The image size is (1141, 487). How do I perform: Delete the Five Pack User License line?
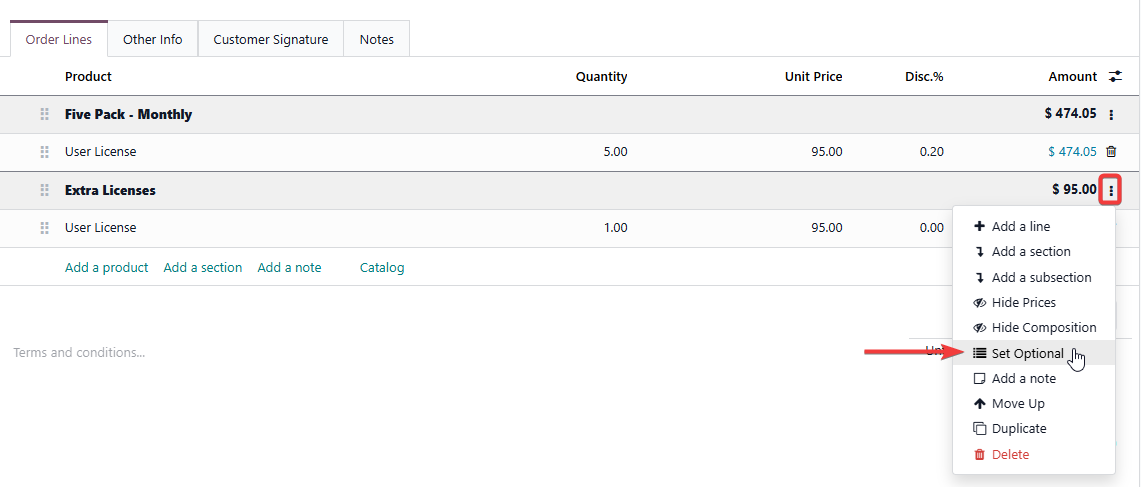click(1111, 152)
